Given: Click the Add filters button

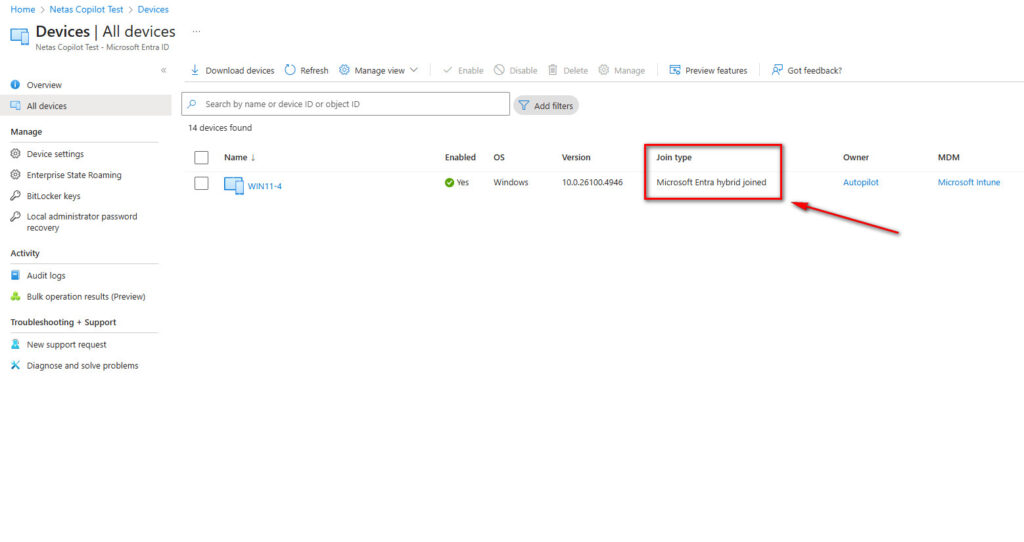Looking at the screenshot, I should click(x=546, y=105).
